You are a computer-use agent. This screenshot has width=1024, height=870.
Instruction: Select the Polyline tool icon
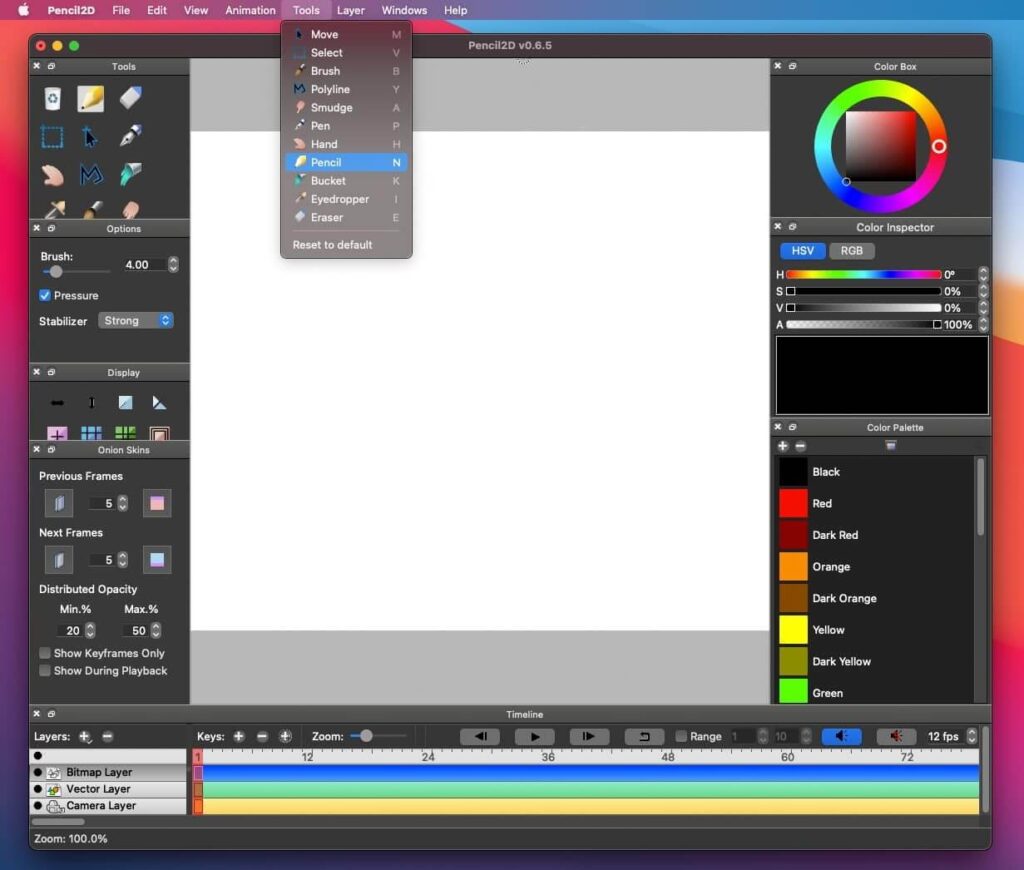click(91, 174)
